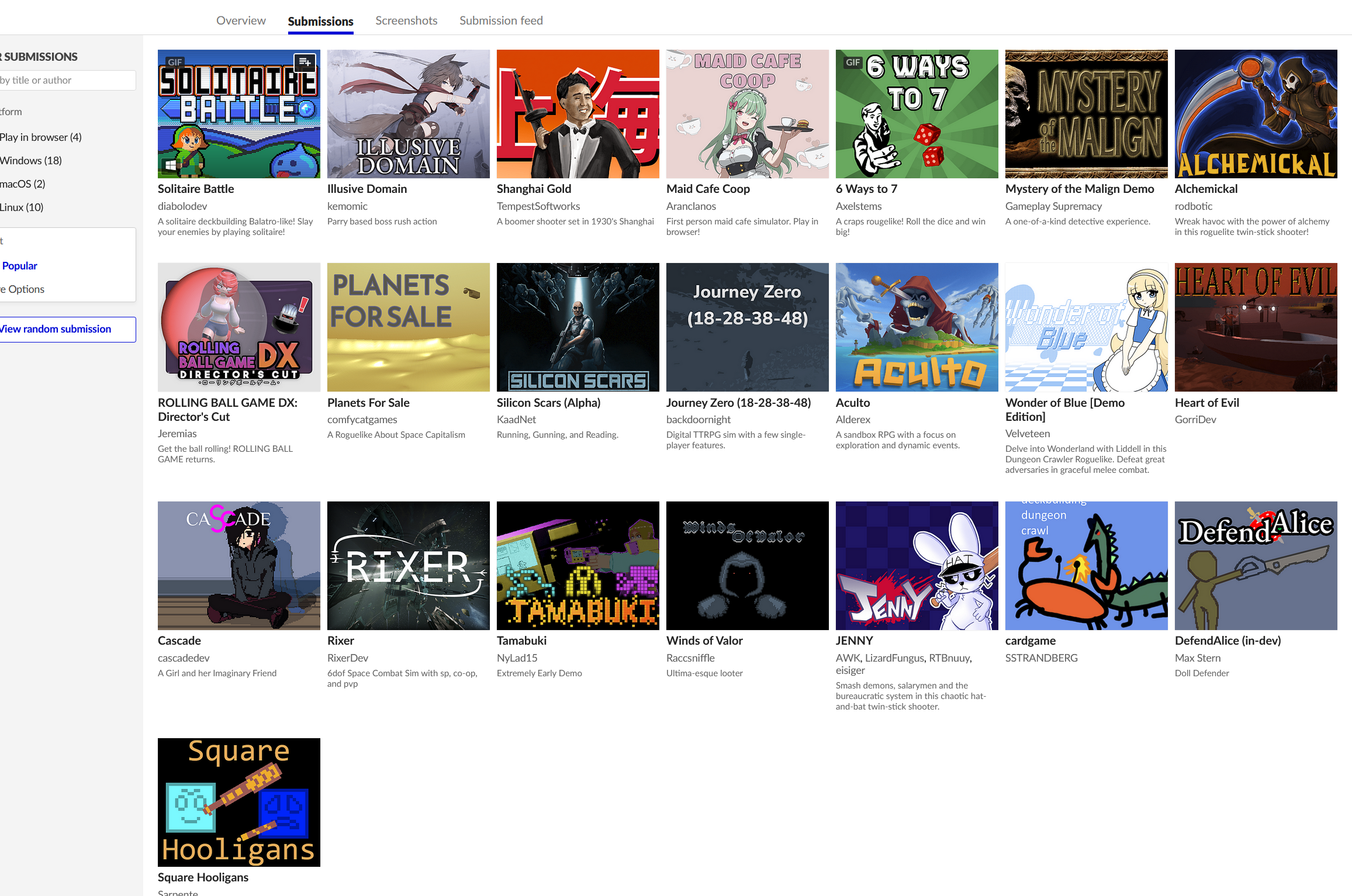The height and width of the screenshot is (896, 1352).
Task: Click Windows platform icon on Solitaire Battle thumbnail
Action: pos(171,165)
